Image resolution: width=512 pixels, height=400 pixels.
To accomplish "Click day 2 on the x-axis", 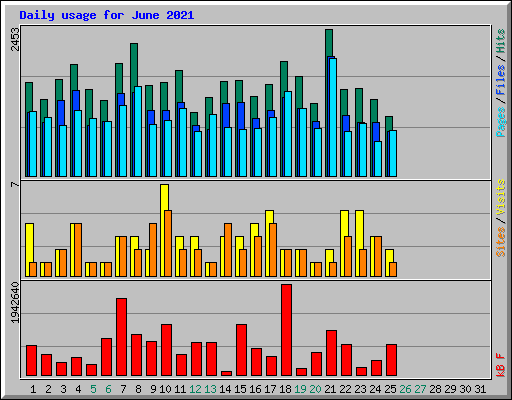I will (48, 389).
